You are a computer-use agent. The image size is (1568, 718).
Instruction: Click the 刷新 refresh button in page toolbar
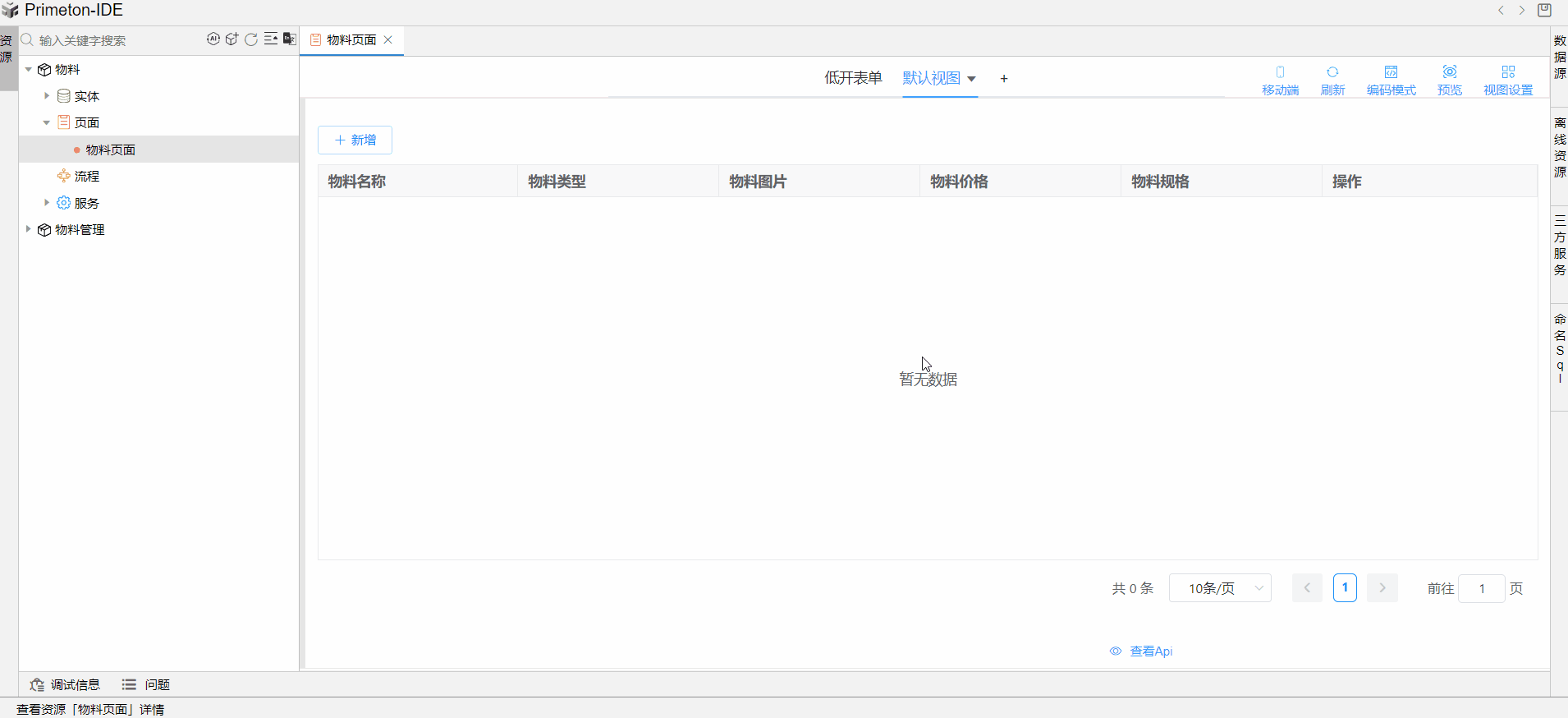click(1332, 80)
